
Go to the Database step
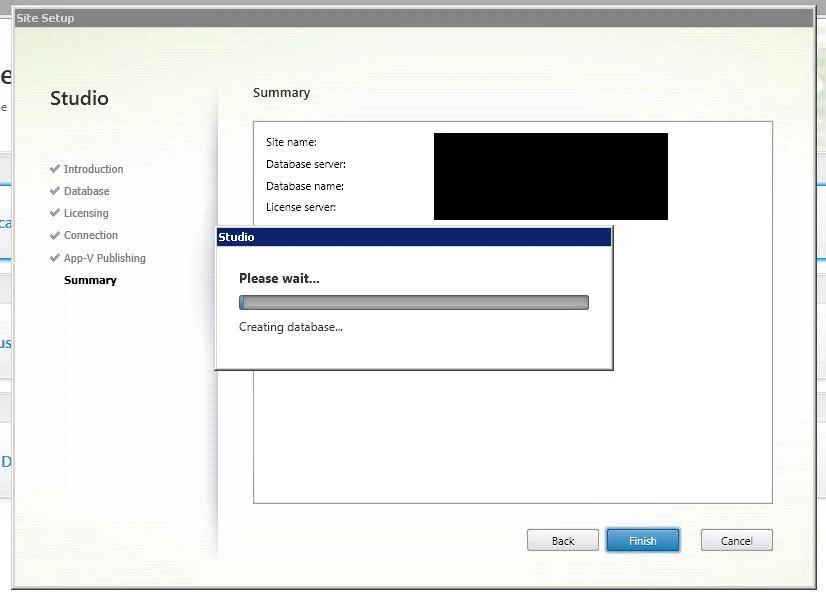(x=86, y=191)
